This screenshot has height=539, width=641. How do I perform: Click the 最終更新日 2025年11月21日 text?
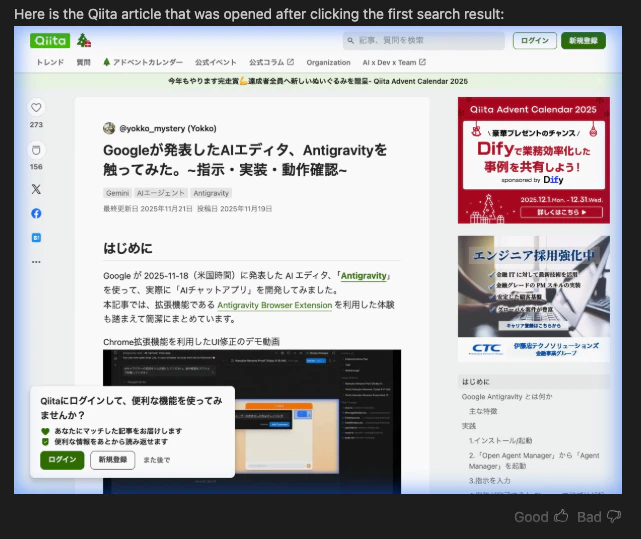click(x=148, y=209)
